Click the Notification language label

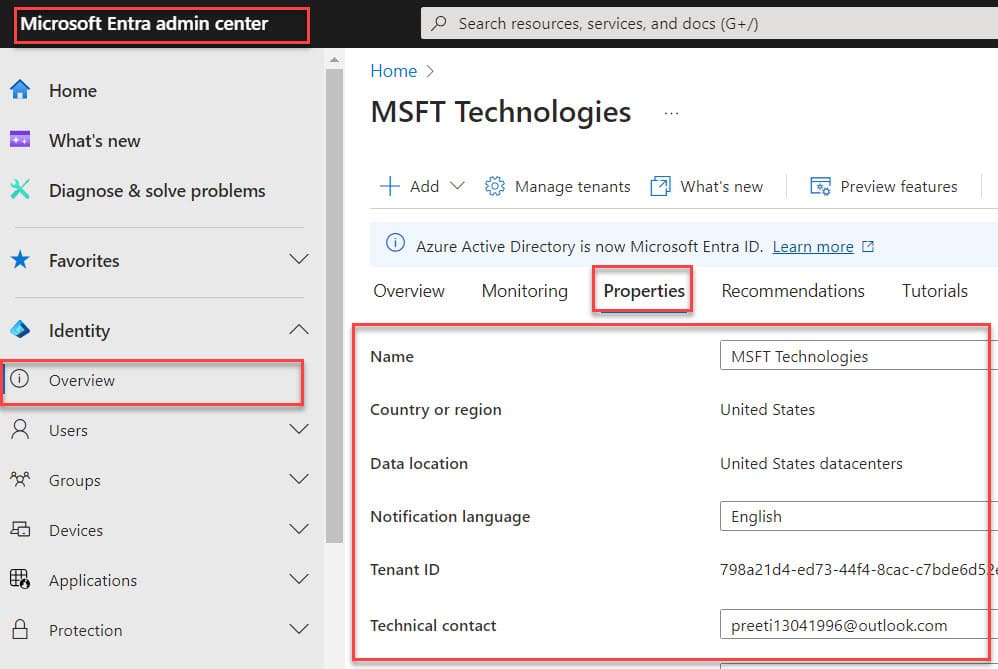click(450, 516)
